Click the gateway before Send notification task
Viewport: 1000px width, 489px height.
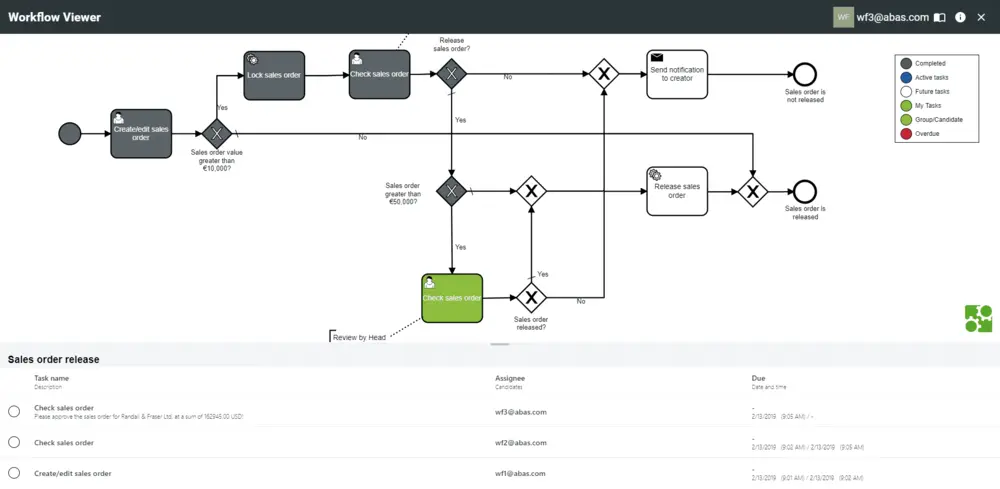(x=604, y=74)
